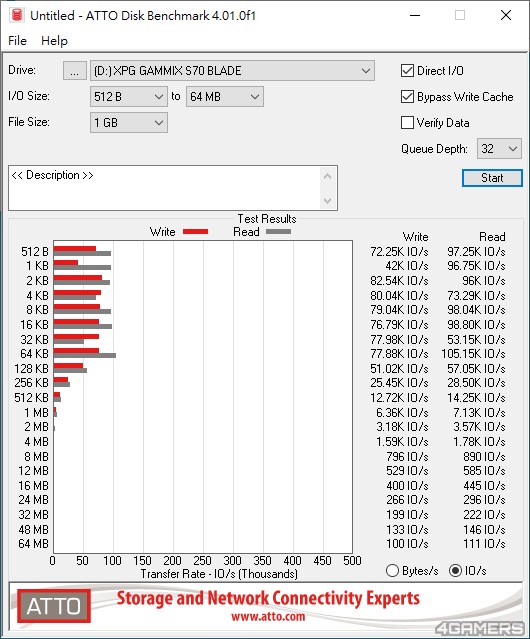Open the Queue Depth dropdown
The width and height of the screenshot is (530, 639).
click(499, 149)
